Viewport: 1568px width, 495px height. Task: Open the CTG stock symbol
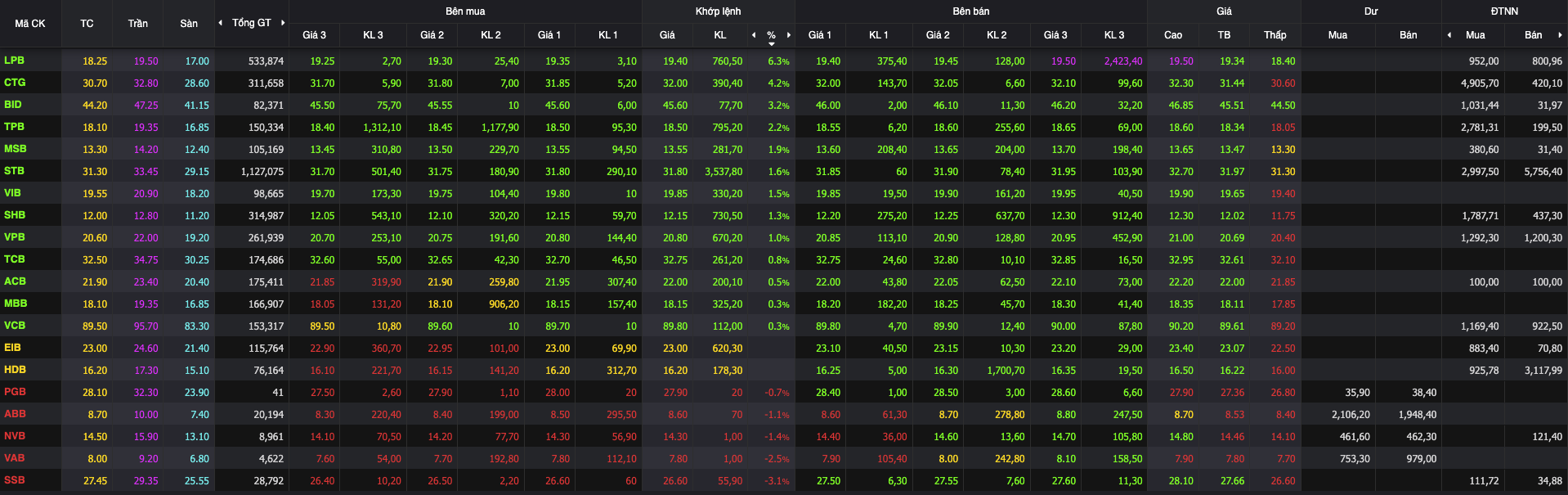pyautogui.click(x=15, y=83)
